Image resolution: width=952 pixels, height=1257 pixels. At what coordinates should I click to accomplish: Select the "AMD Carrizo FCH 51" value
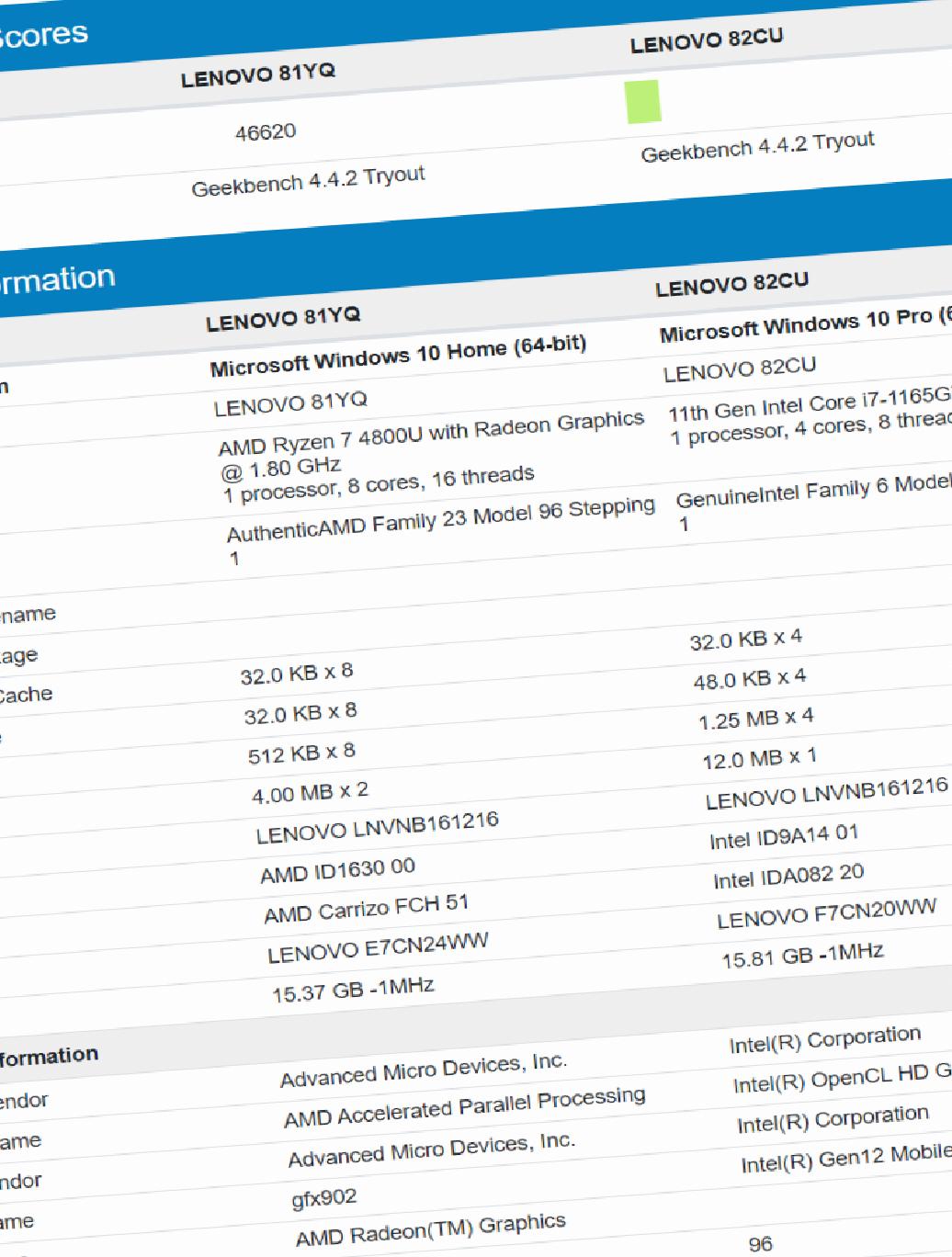[367, 909]
